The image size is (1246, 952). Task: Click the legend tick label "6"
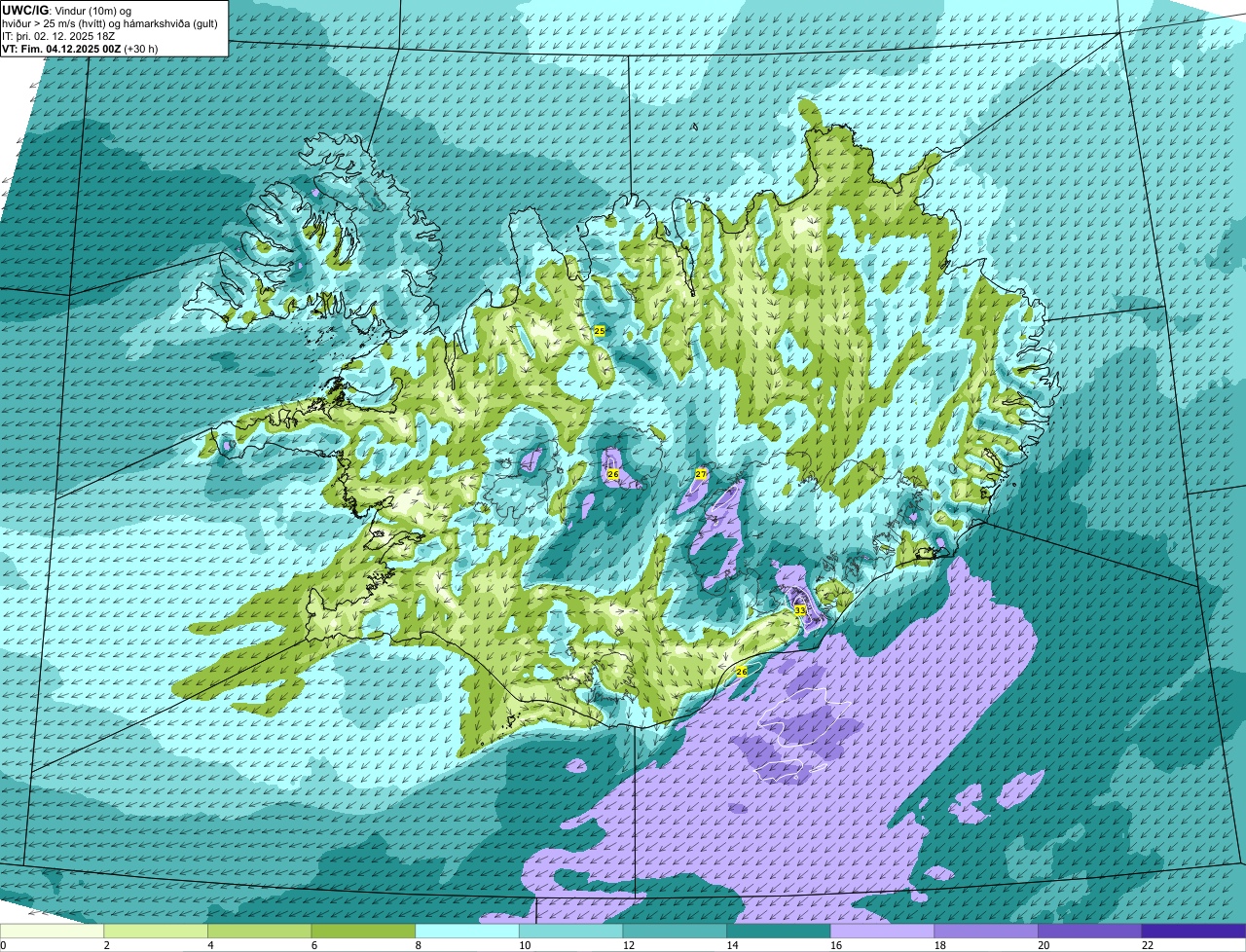(312, 945)
